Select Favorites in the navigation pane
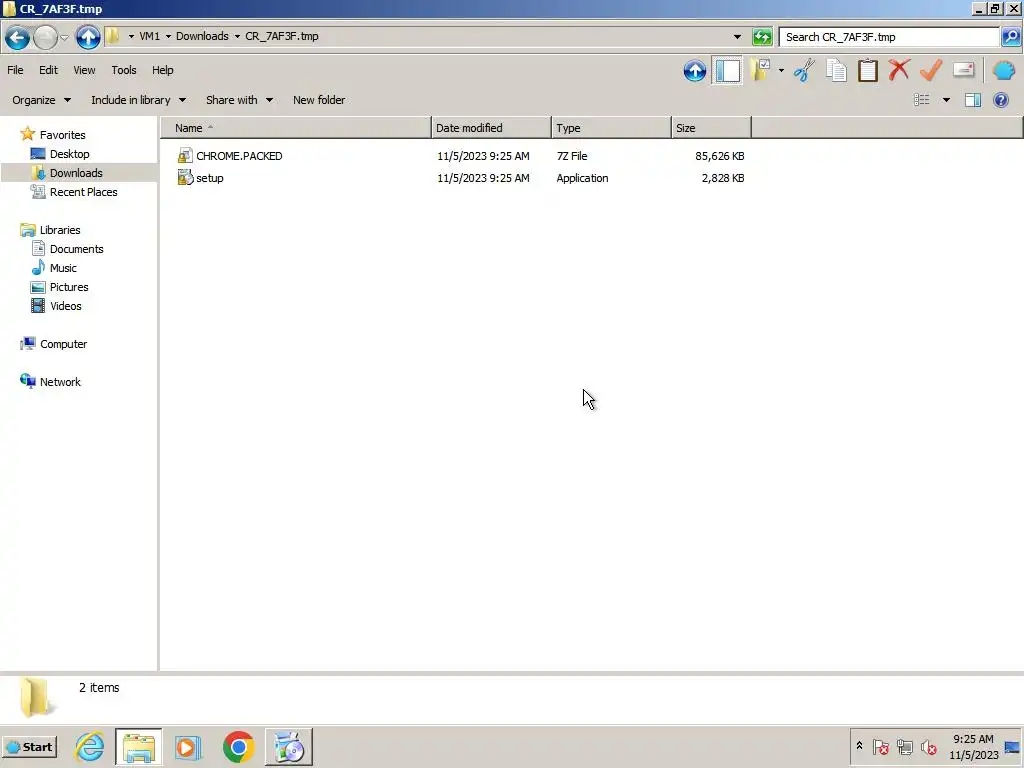 pos(63,135)
